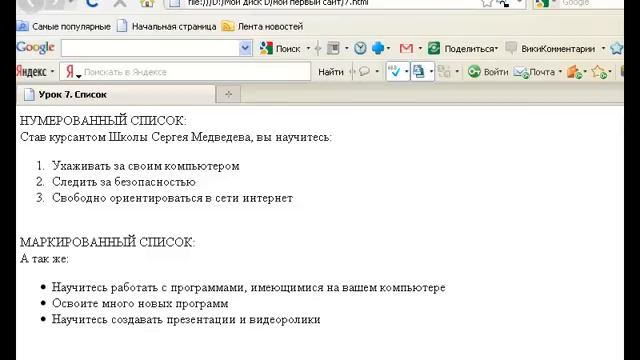Click list item Ухаживать за своим компьютером
The height and width of the screenshot is (360, 640).
(x=146, y=166)
